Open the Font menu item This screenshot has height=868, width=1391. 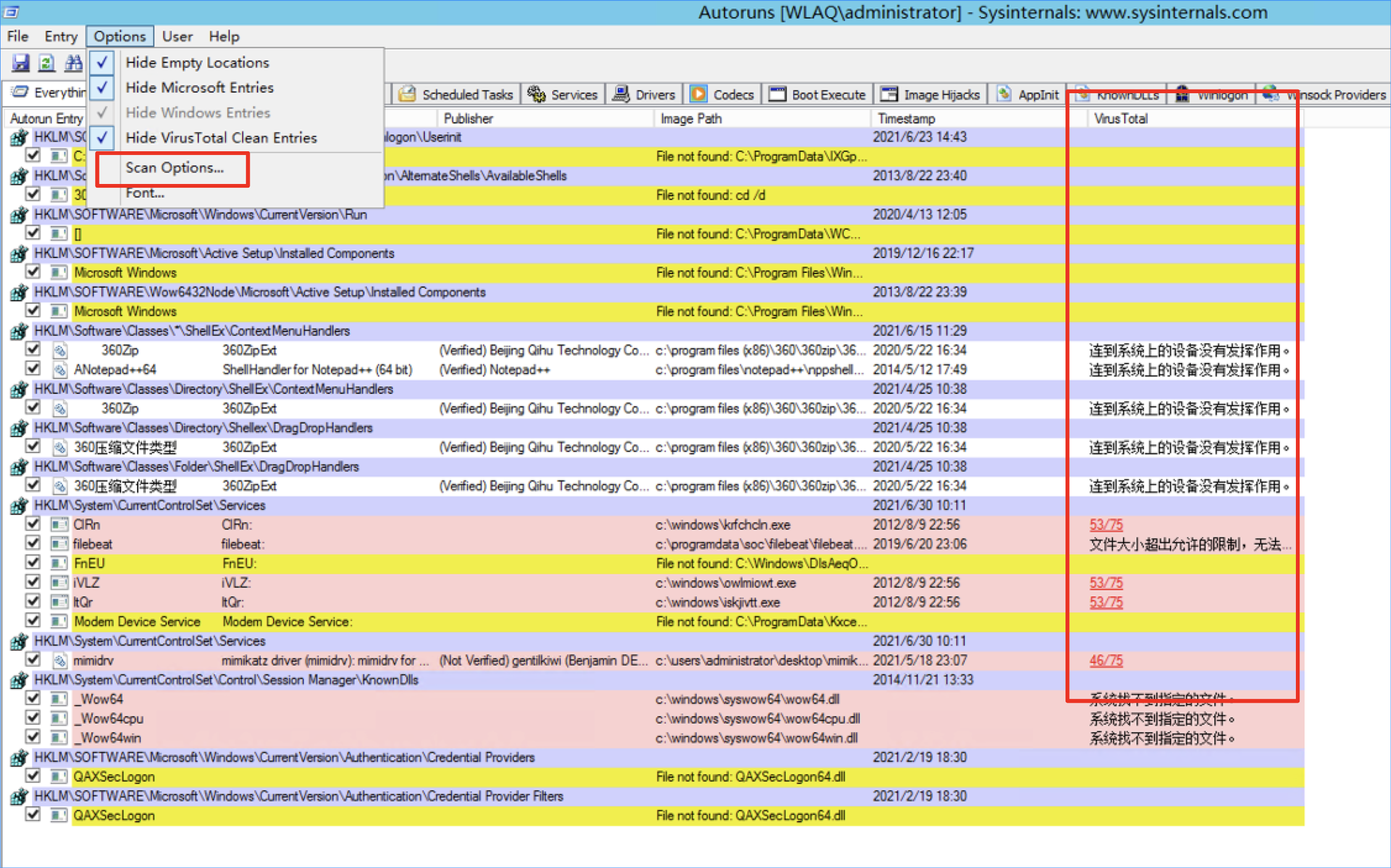[x=145, y=193]
